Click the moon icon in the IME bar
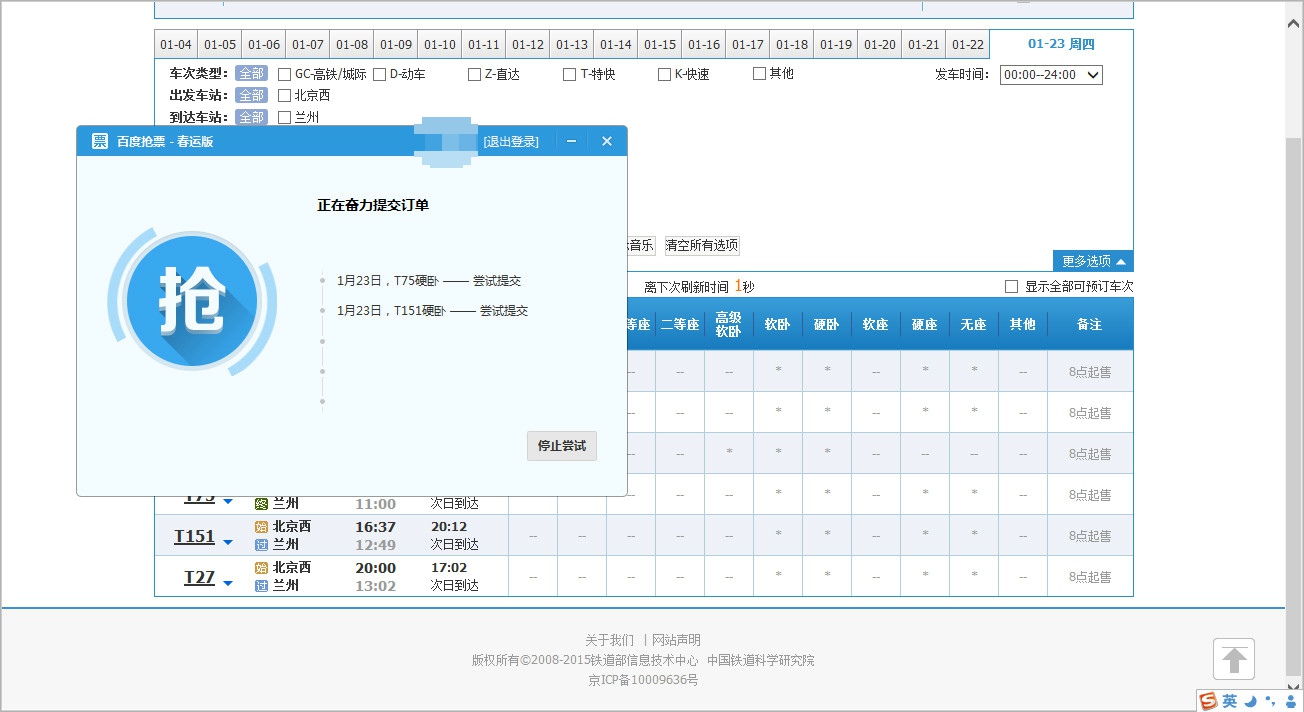 click(1249, 701)
